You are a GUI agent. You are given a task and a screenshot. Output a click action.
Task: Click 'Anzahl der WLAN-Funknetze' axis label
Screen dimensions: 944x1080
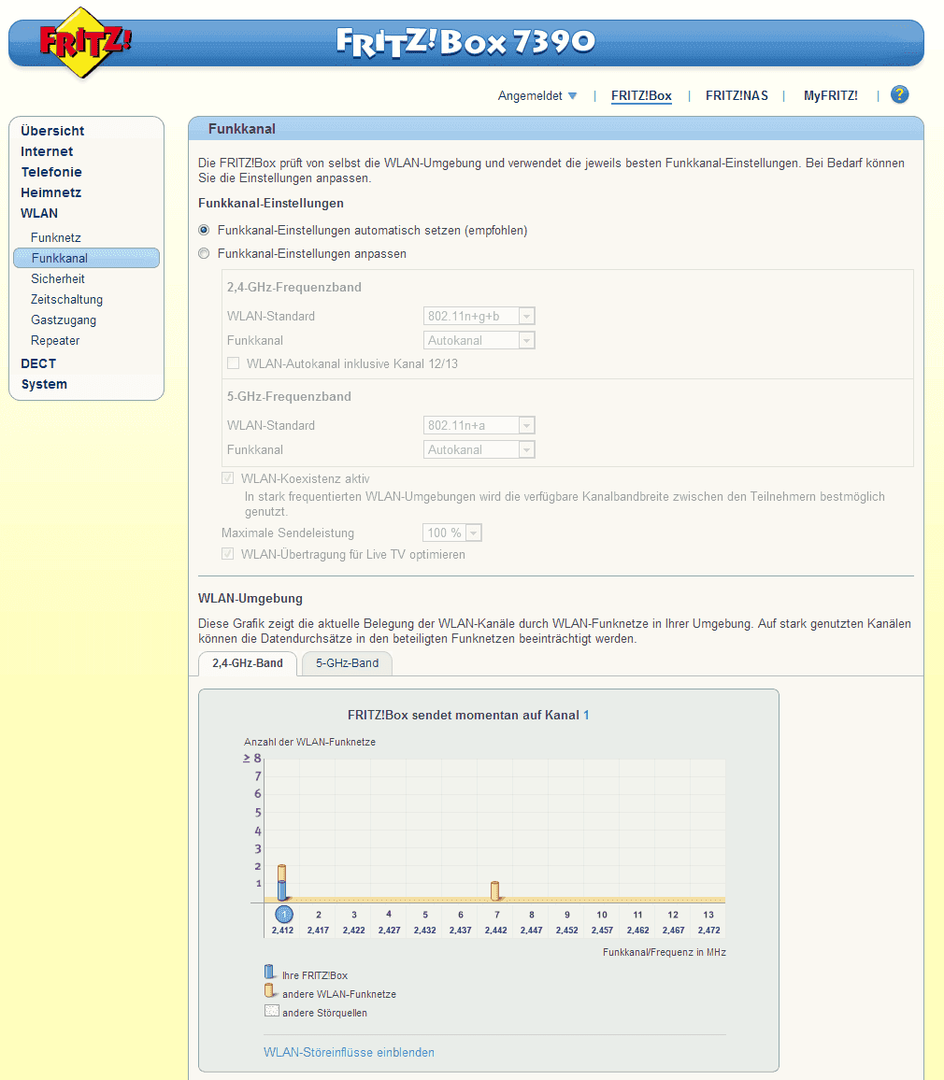pyautogui.click(x=310, y=742)
